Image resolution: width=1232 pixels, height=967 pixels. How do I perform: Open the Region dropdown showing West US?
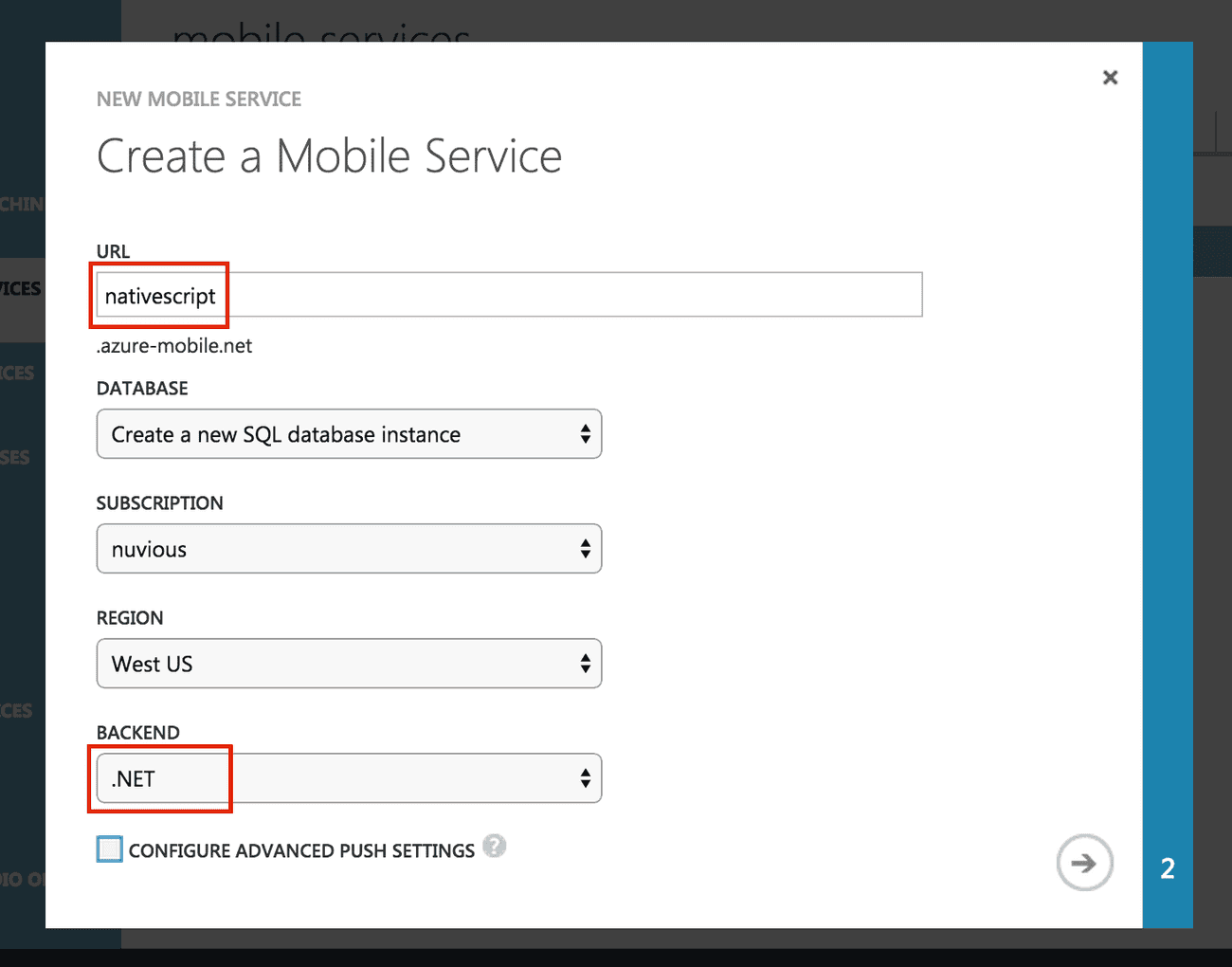click(348, 663)
